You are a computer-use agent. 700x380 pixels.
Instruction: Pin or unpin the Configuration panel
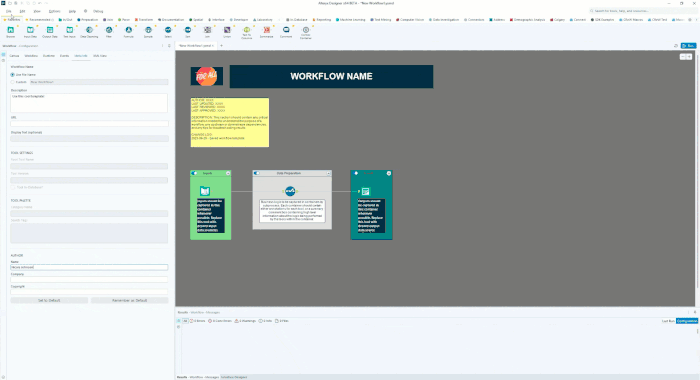[x=169, y=46]
